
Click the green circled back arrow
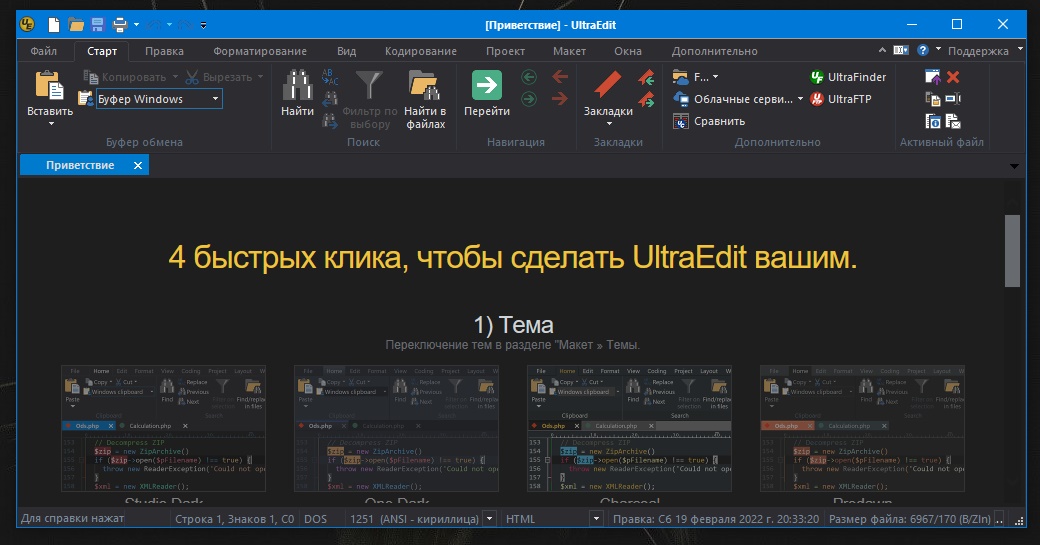[529, 77]
